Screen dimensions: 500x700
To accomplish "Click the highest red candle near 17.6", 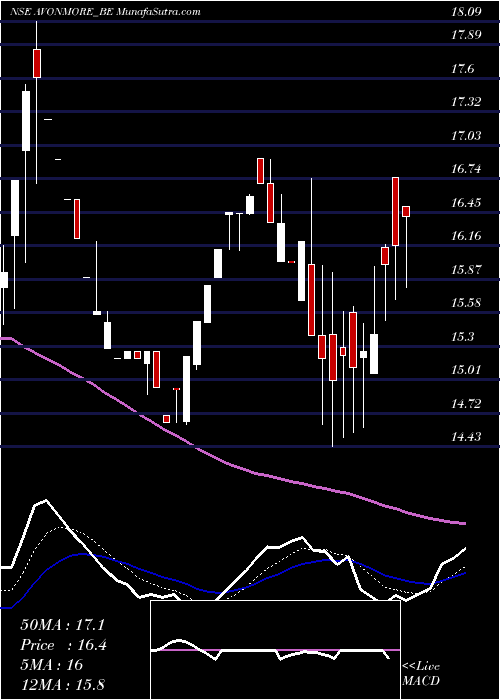I will [37, 63].
